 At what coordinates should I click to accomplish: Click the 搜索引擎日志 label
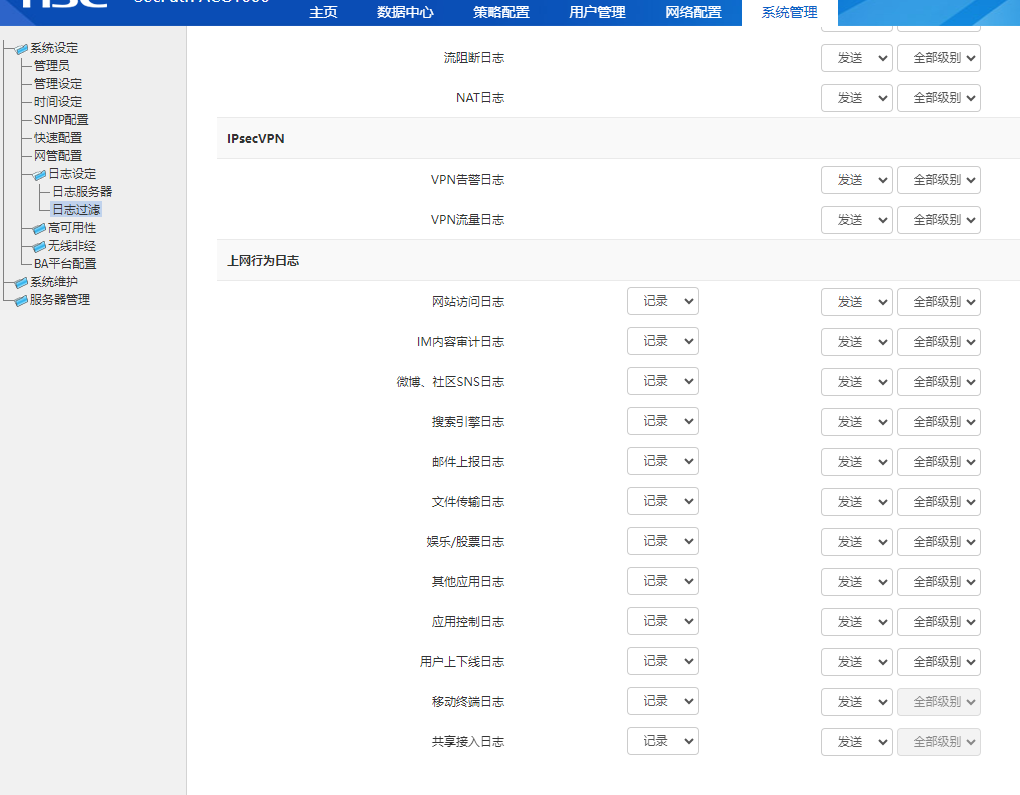pos(468,422)
